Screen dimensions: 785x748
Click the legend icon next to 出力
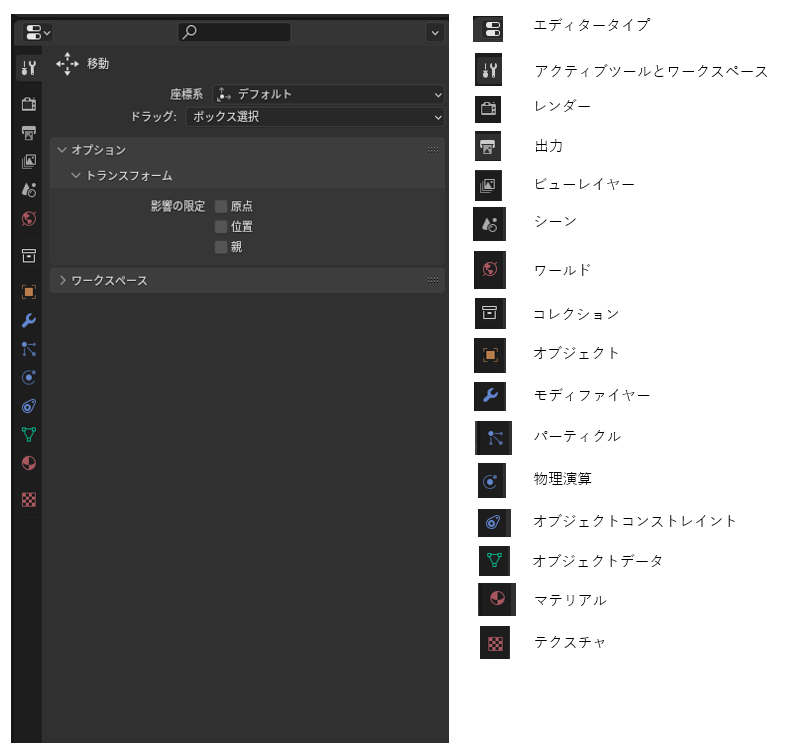[x=488, y=146]
